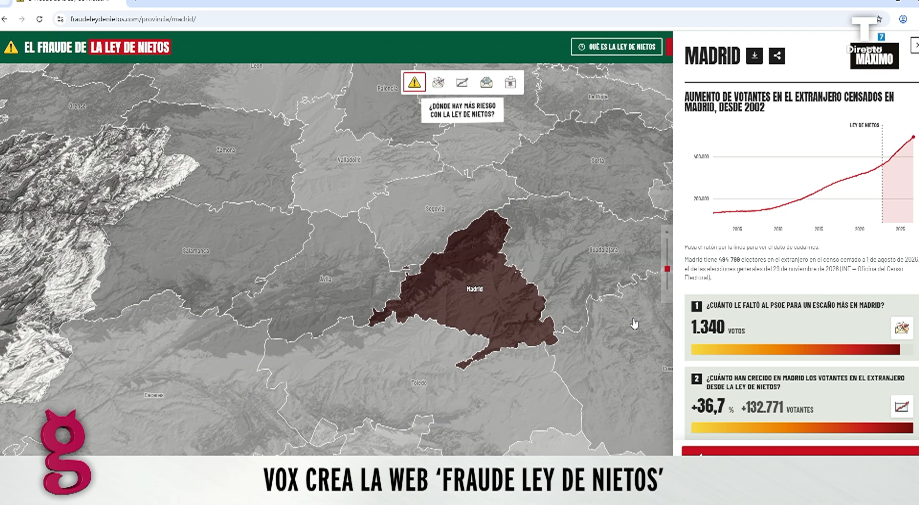Viewport: 919px width, 505px height.
Task: Click the MADRID panel heading
Action: tap(712, 56)
